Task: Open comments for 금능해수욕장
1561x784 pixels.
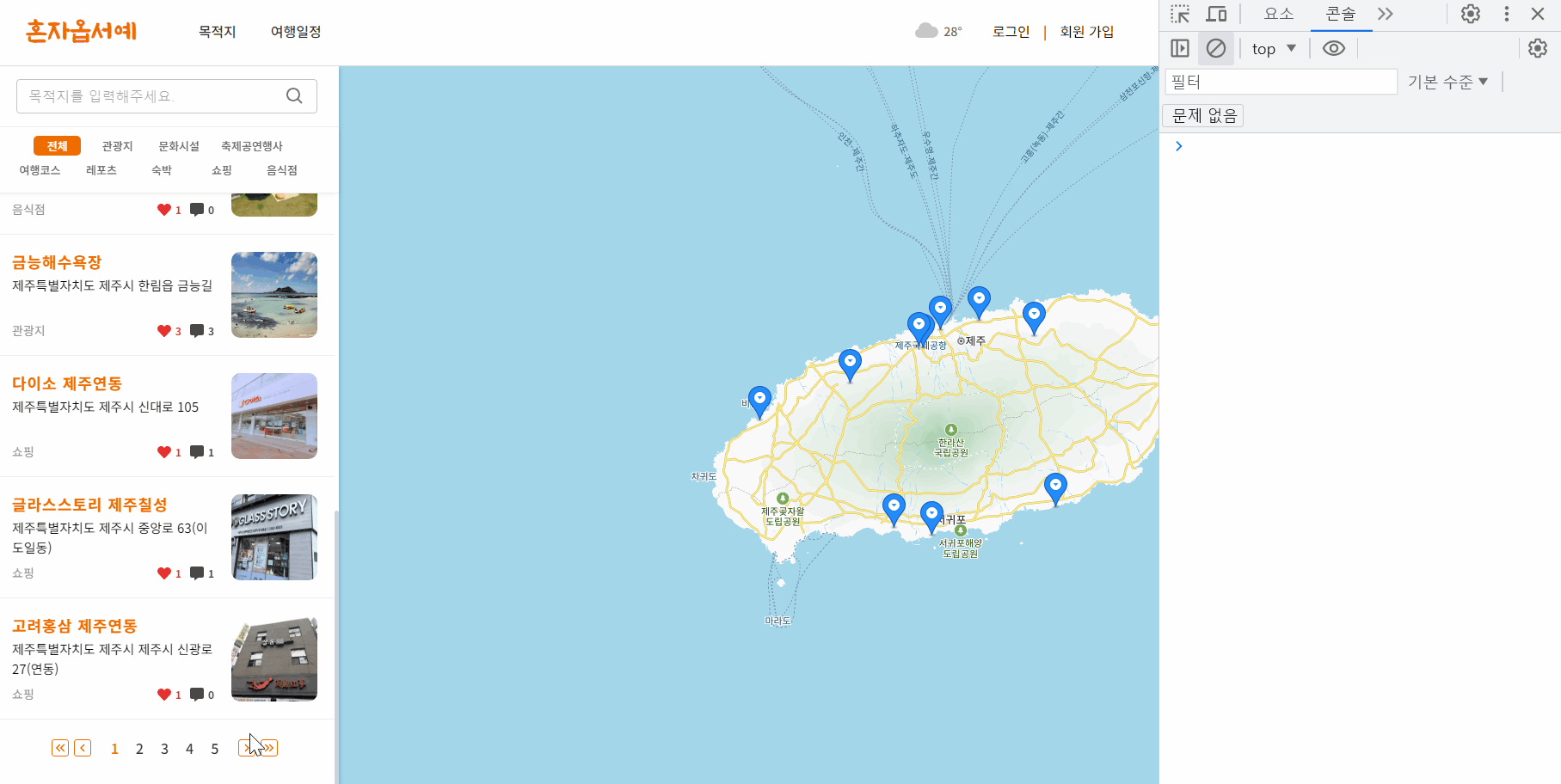Action: click(197, 331)
